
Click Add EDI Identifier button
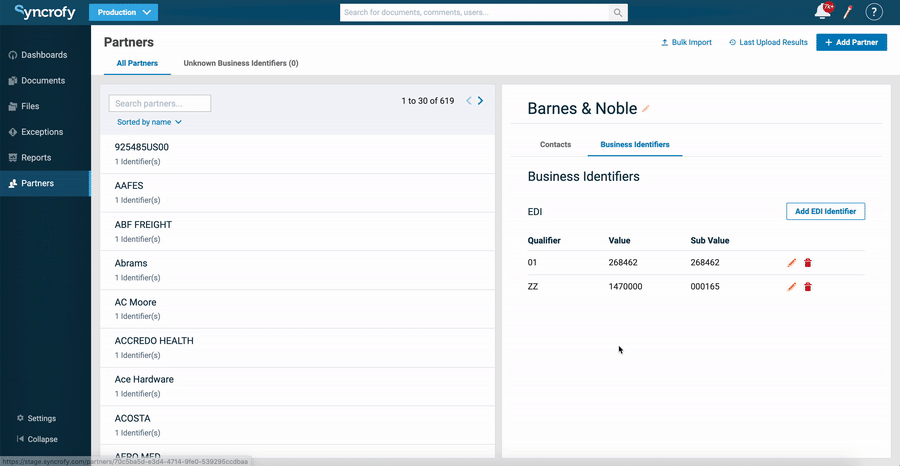(825, 211)
